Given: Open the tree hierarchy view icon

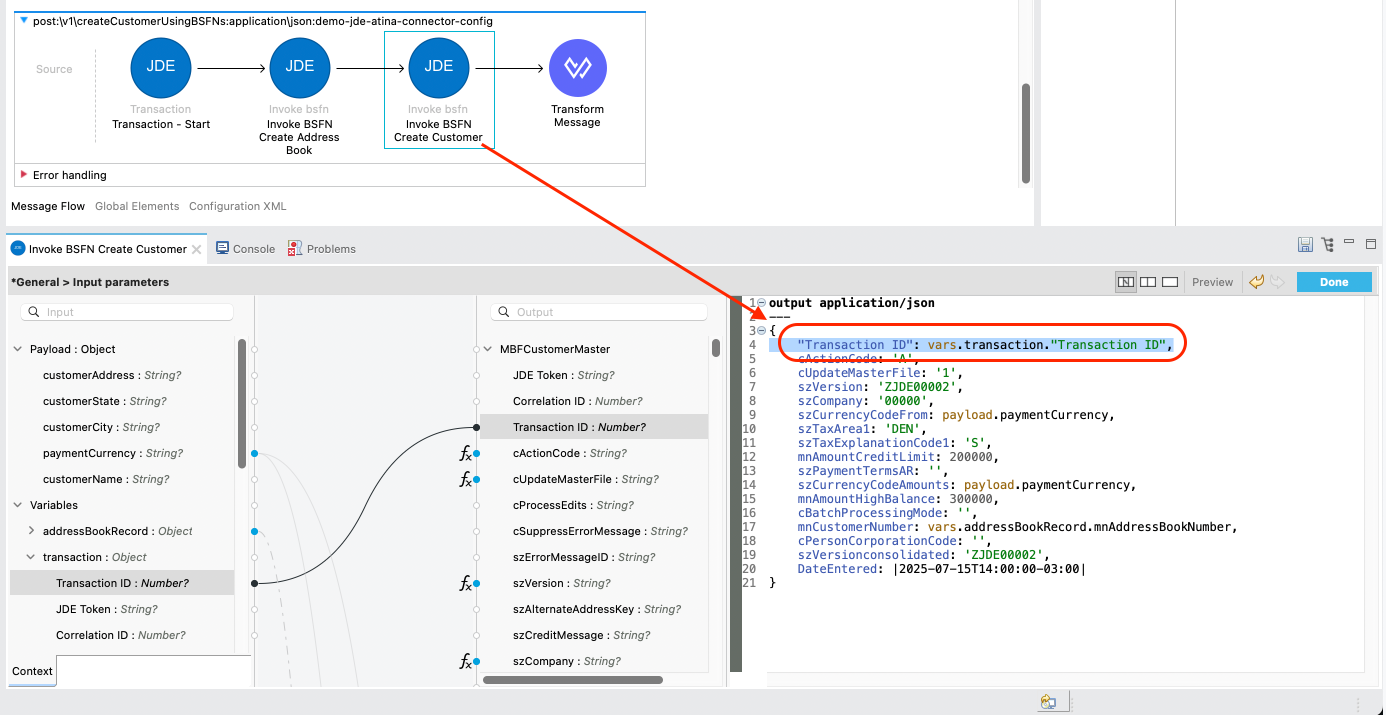Looking at the screenshot, I should coord(1327,245).
